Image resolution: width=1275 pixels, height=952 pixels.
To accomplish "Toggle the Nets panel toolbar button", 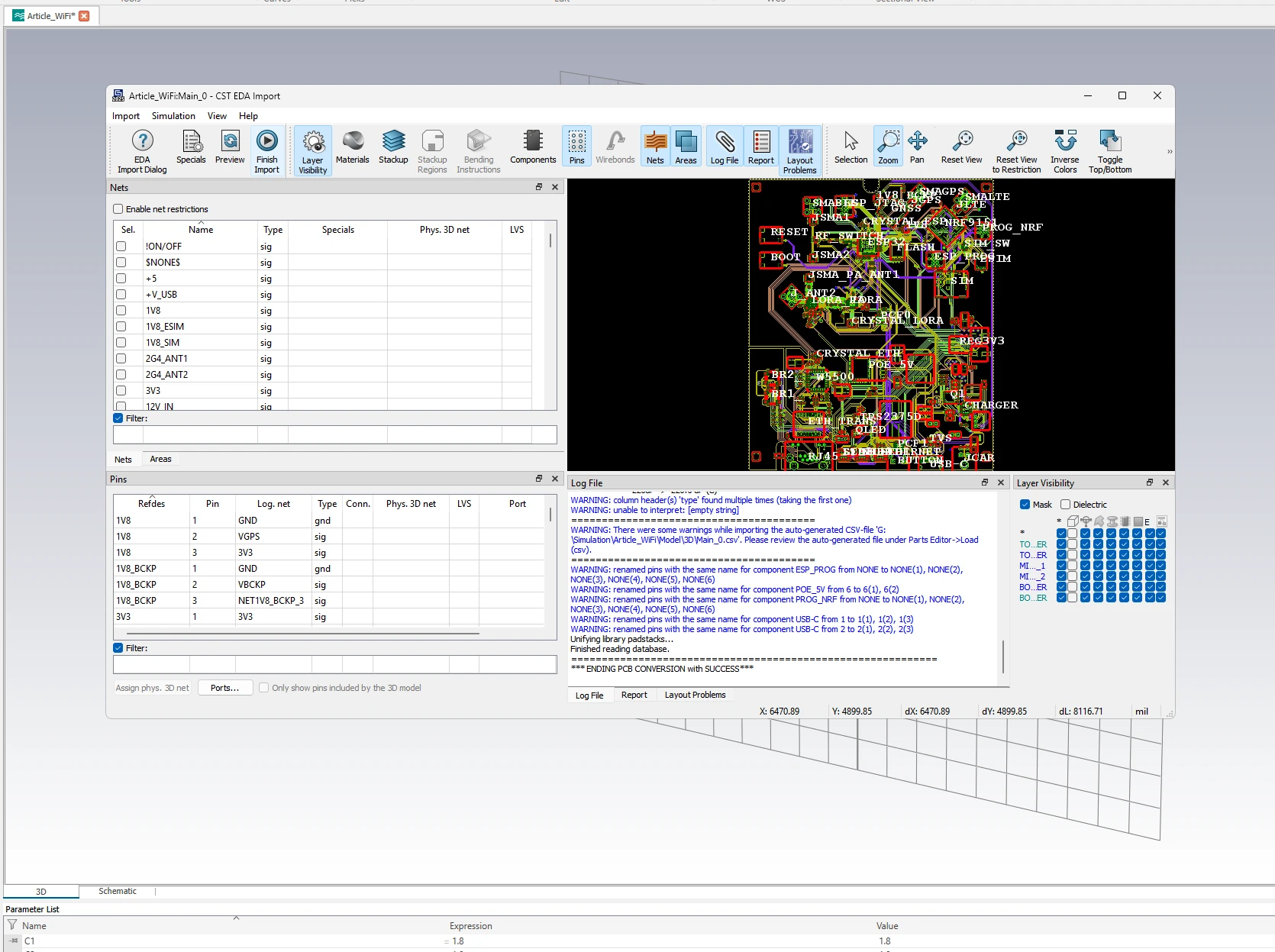I will tap(655, 147).
